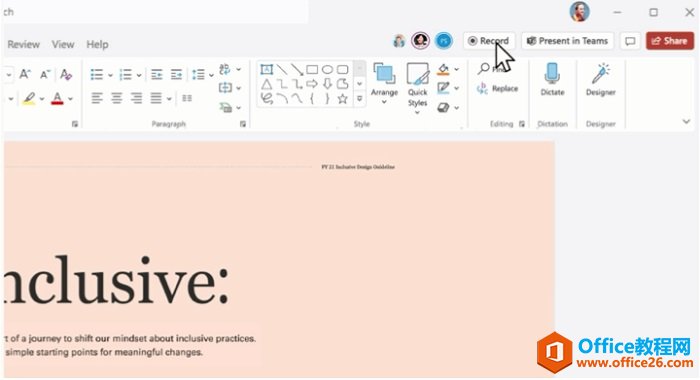The height and width of the screenshot is (380, 700).
Task: Open the account profile picture
Action: coord(579,12)
